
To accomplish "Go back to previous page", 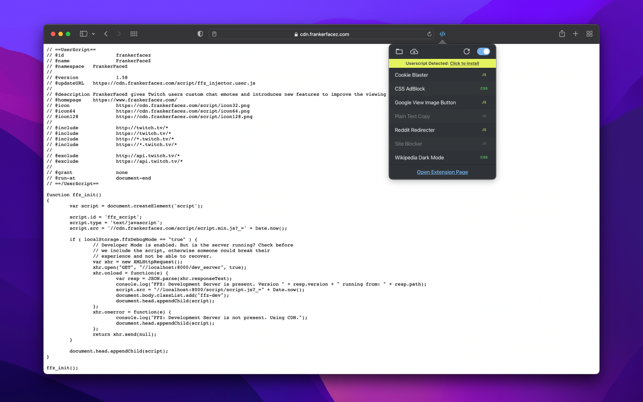I will click(x=106, y=34).
